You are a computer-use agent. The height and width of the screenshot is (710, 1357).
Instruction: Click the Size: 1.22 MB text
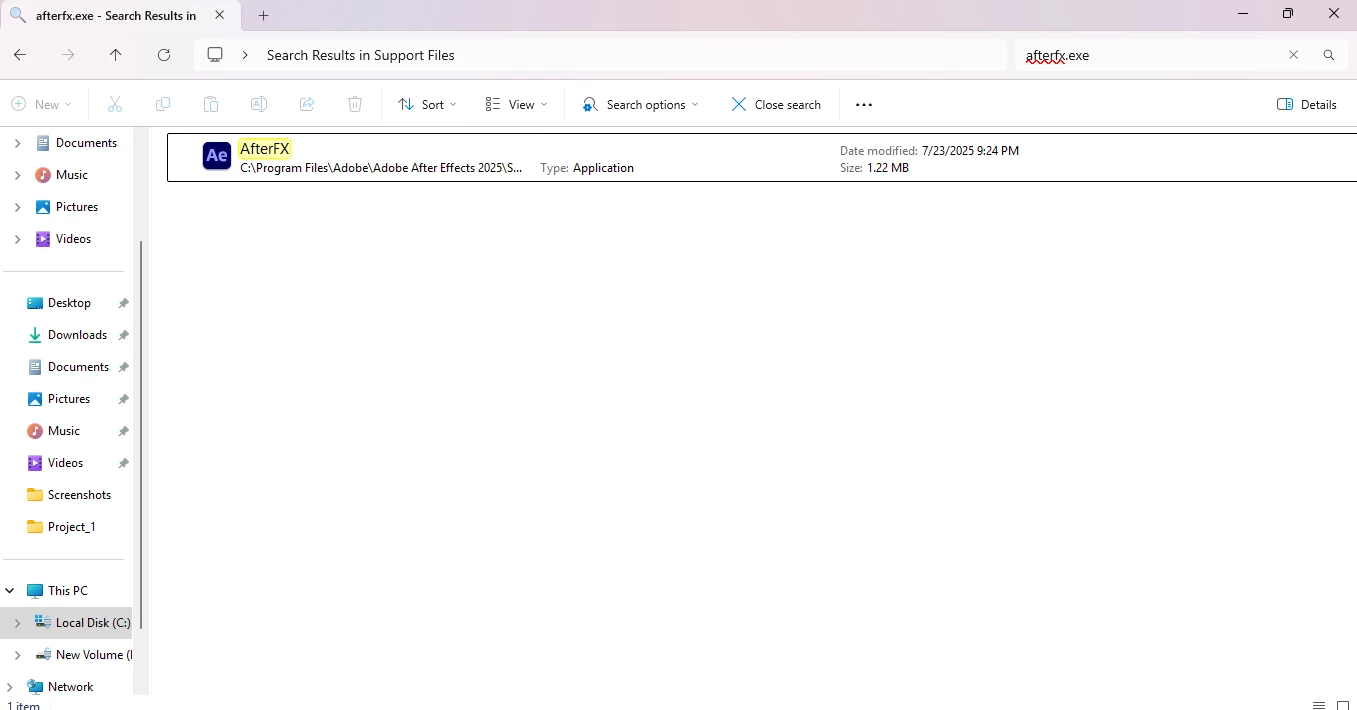click(x=874, y=168)
